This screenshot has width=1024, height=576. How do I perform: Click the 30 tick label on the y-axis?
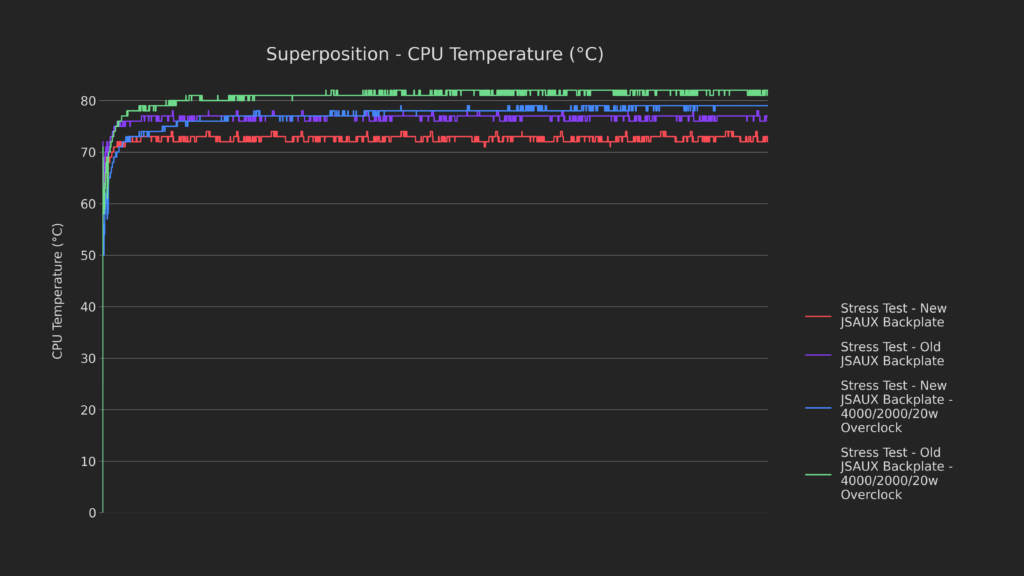(88, 359)
